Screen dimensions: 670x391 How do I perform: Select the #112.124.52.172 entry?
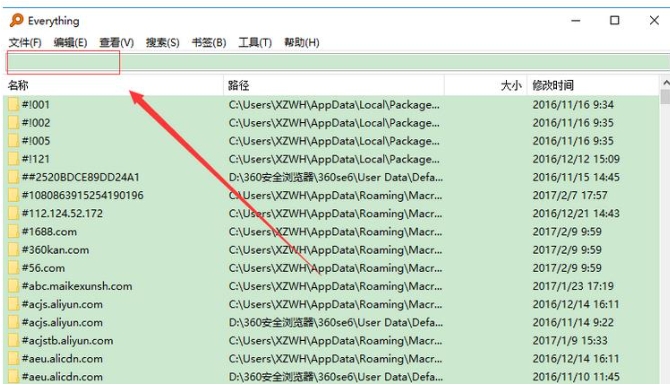(62, 214)
